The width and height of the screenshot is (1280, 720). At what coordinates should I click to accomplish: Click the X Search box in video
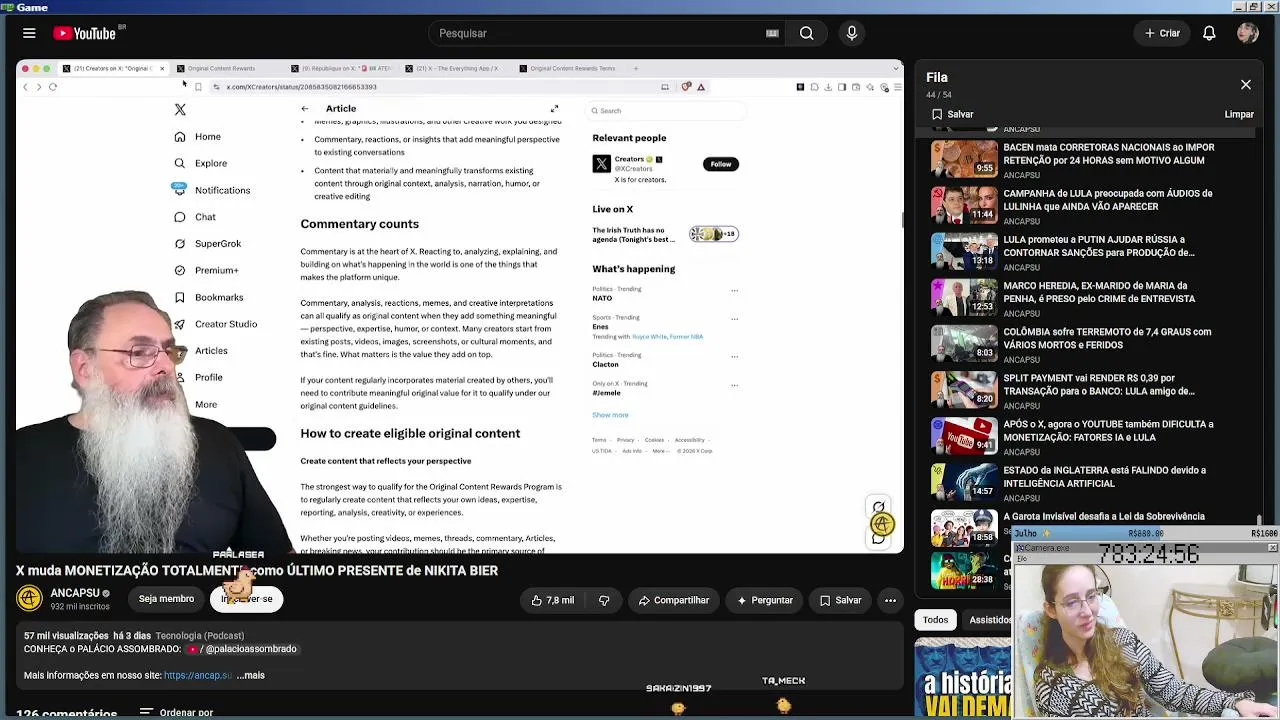tap(664, 111)
